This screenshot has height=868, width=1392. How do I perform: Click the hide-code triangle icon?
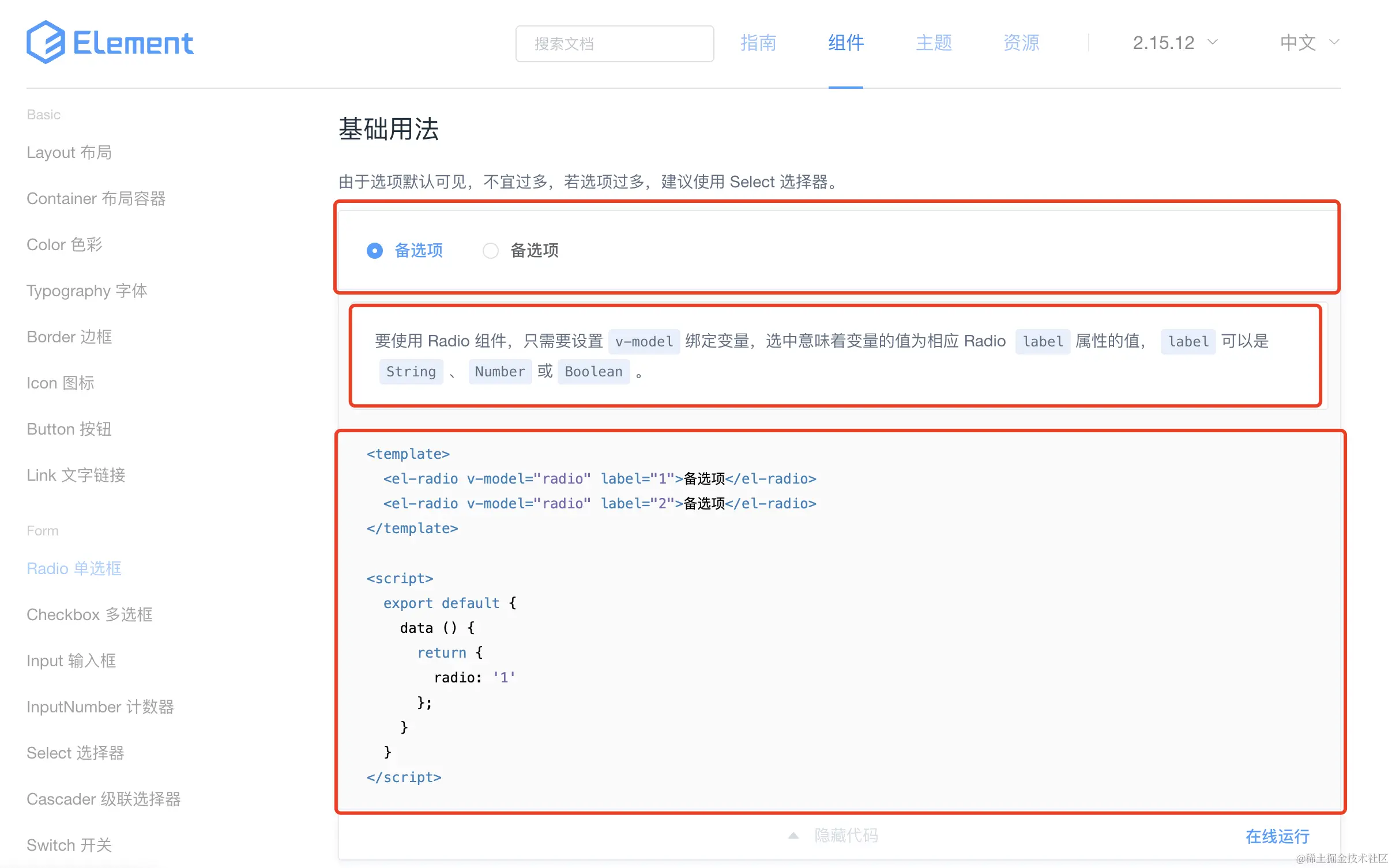(793, 836)
